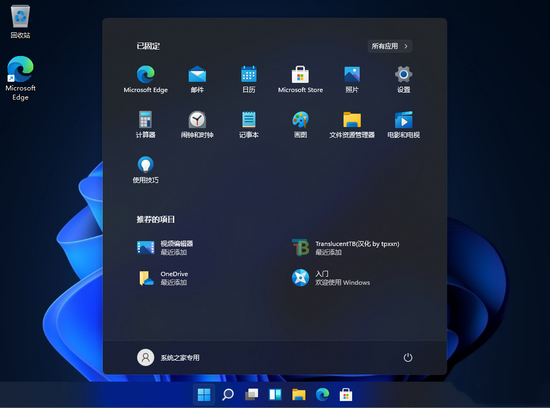Open recommended Video Editor (视频编辑器)
The height and width of the screenshot is (408, 550).
click(x=165, y=247)
